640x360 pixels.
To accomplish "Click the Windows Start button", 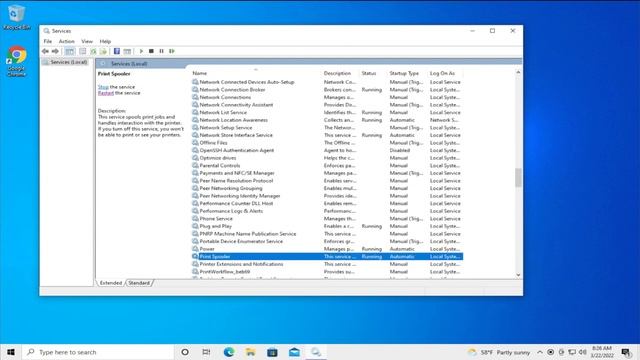I will (x=11, y=352).
